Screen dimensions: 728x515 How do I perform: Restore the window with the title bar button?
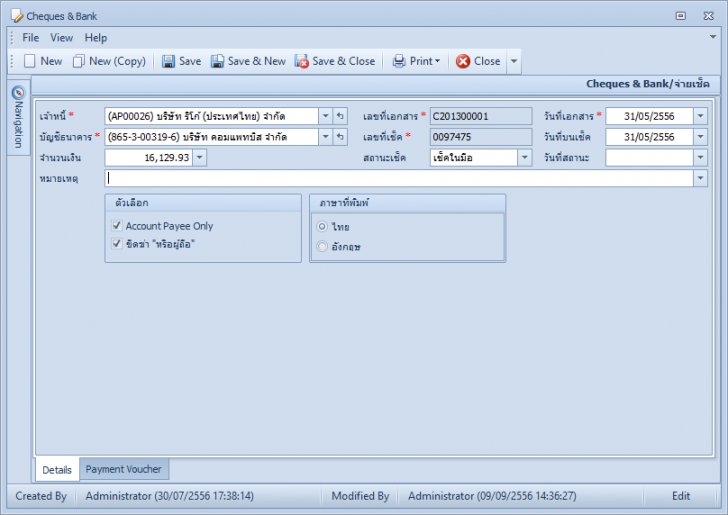click(x=681, y=16)
